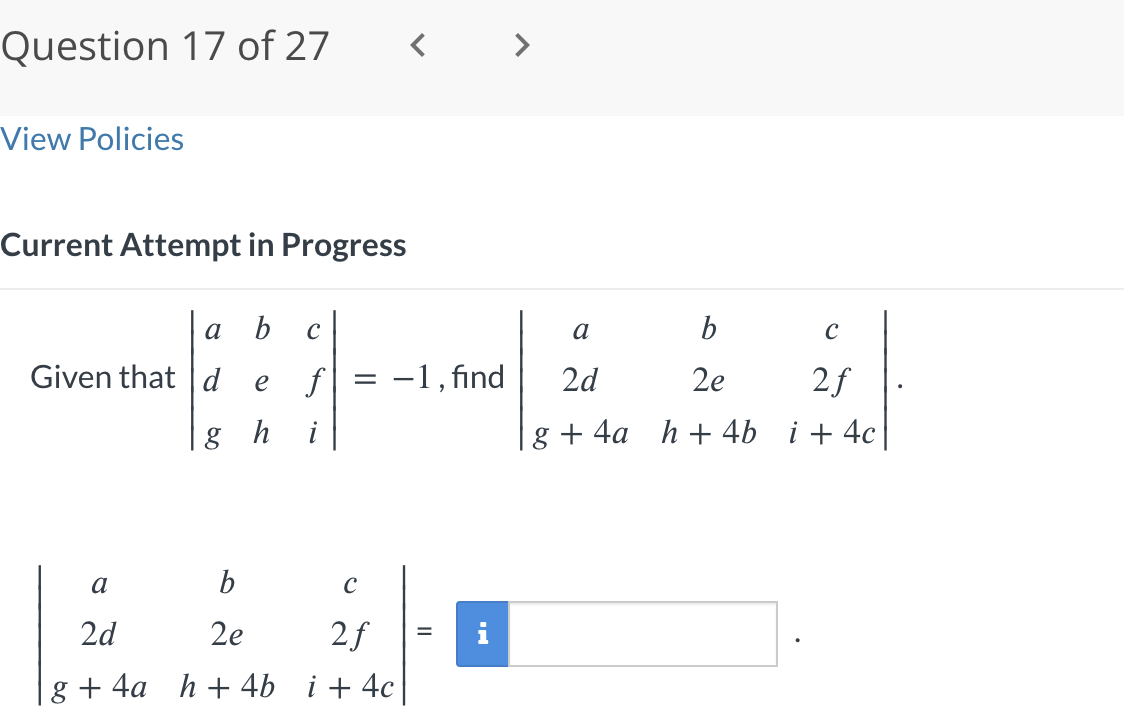Click the right navigation arrow near question counter
This screenshot has width=1124, height=720.
[521, 44]
